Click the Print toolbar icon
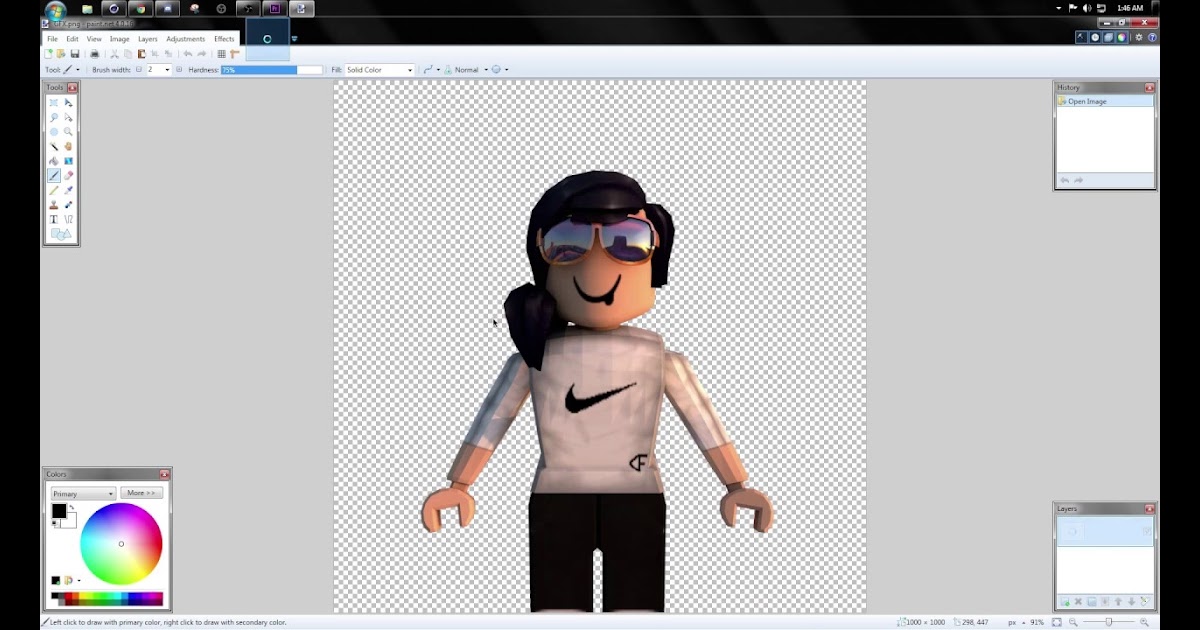The width and height of the screenshot is (1200, 630). 94,54
